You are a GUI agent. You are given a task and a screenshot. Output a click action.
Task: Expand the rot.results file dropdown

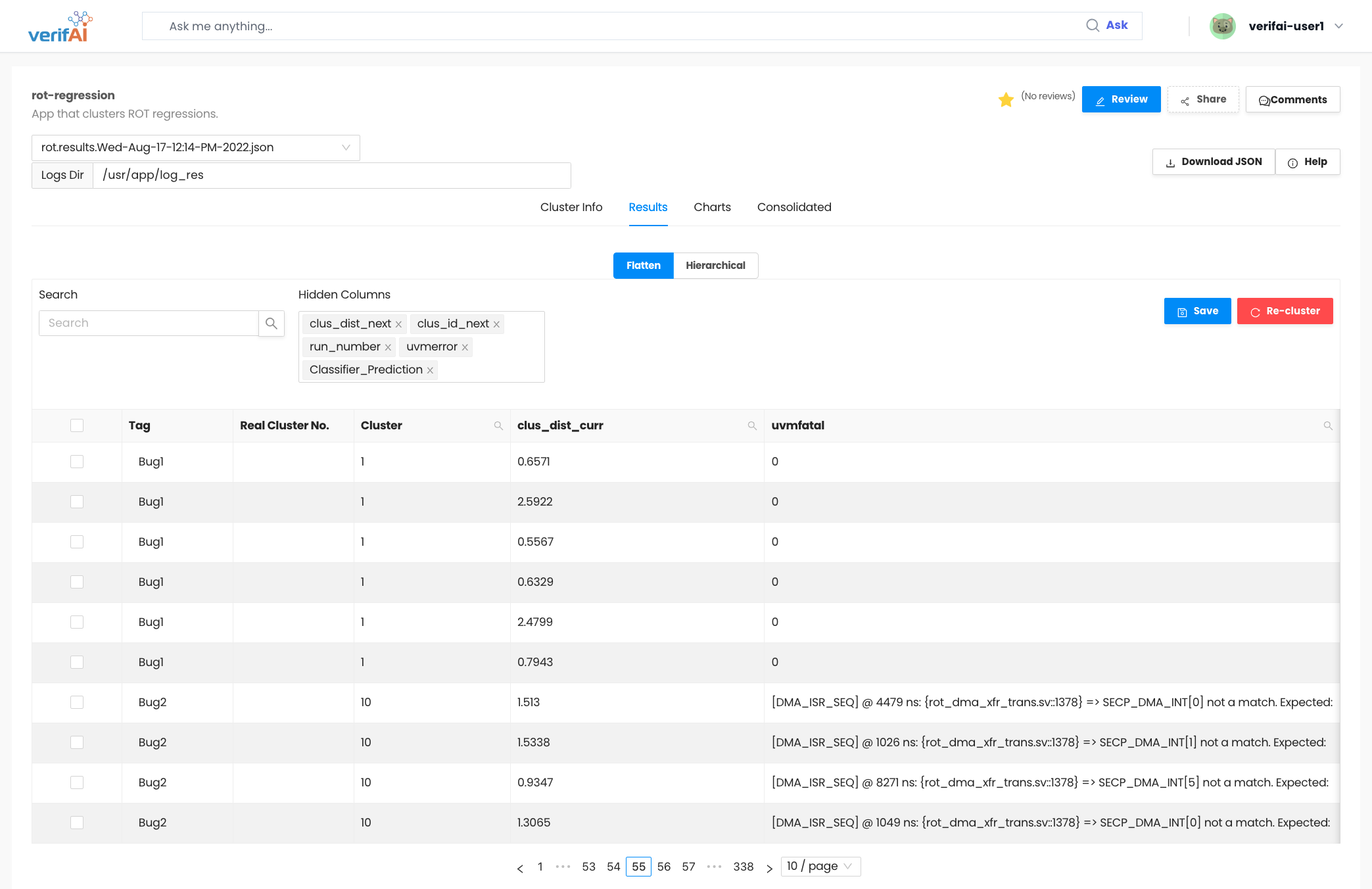(347, 147)
